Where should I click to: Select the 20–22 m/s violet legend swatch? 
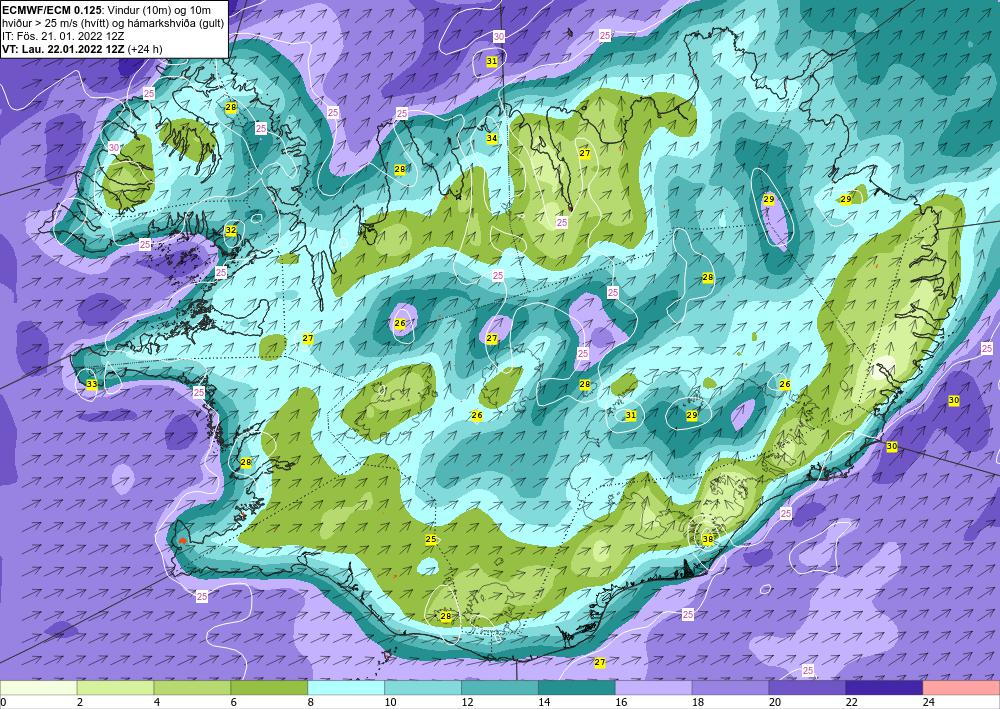[x=807, y=688]
